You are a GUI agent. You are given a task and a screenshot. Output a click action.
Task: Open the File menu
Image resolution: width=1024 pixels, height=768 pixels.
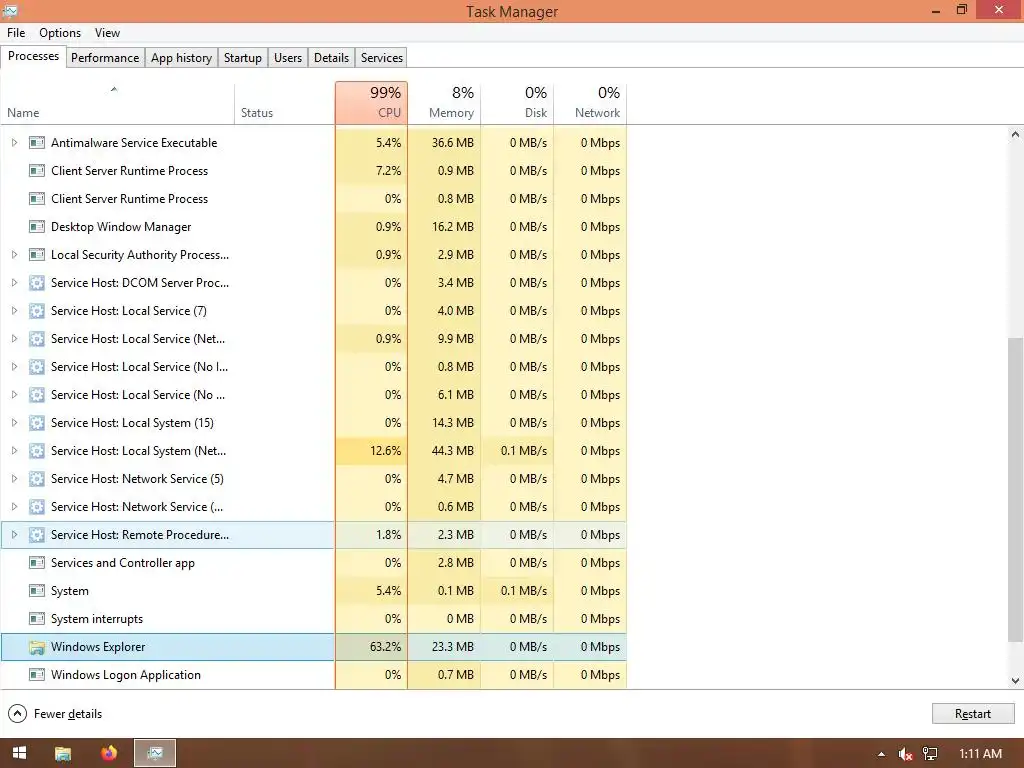16,33
